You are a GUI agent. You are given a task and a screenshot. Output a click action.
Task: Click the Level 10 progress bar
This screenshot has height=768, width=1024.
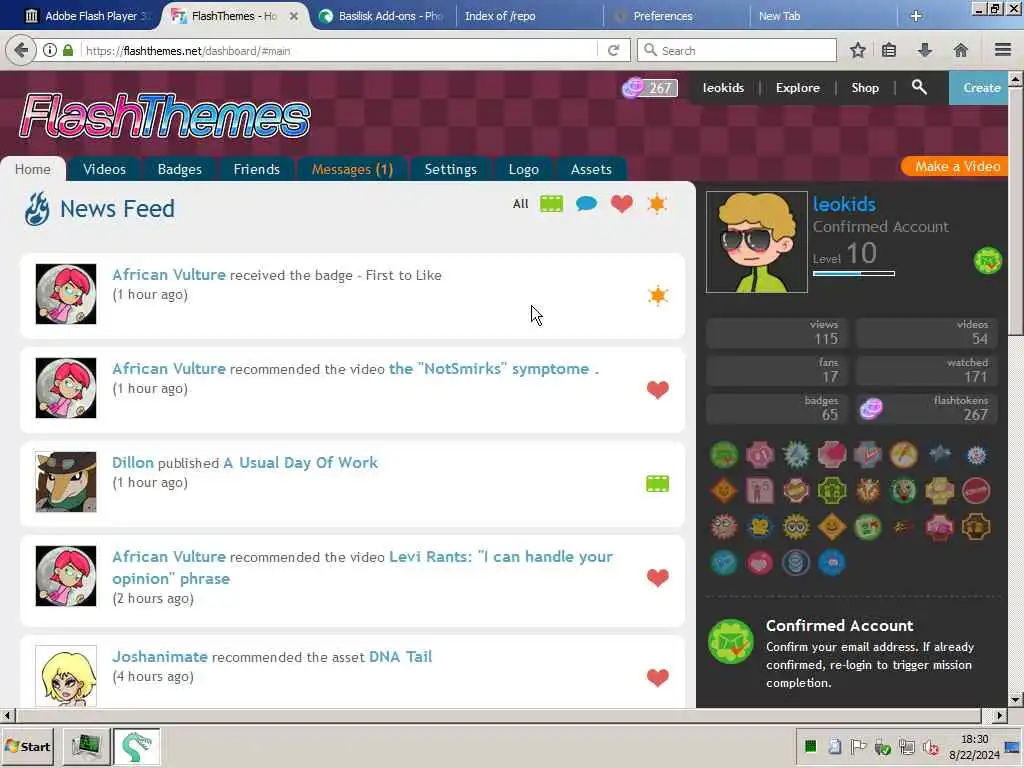pyautogui.click(x=854, y=274)
